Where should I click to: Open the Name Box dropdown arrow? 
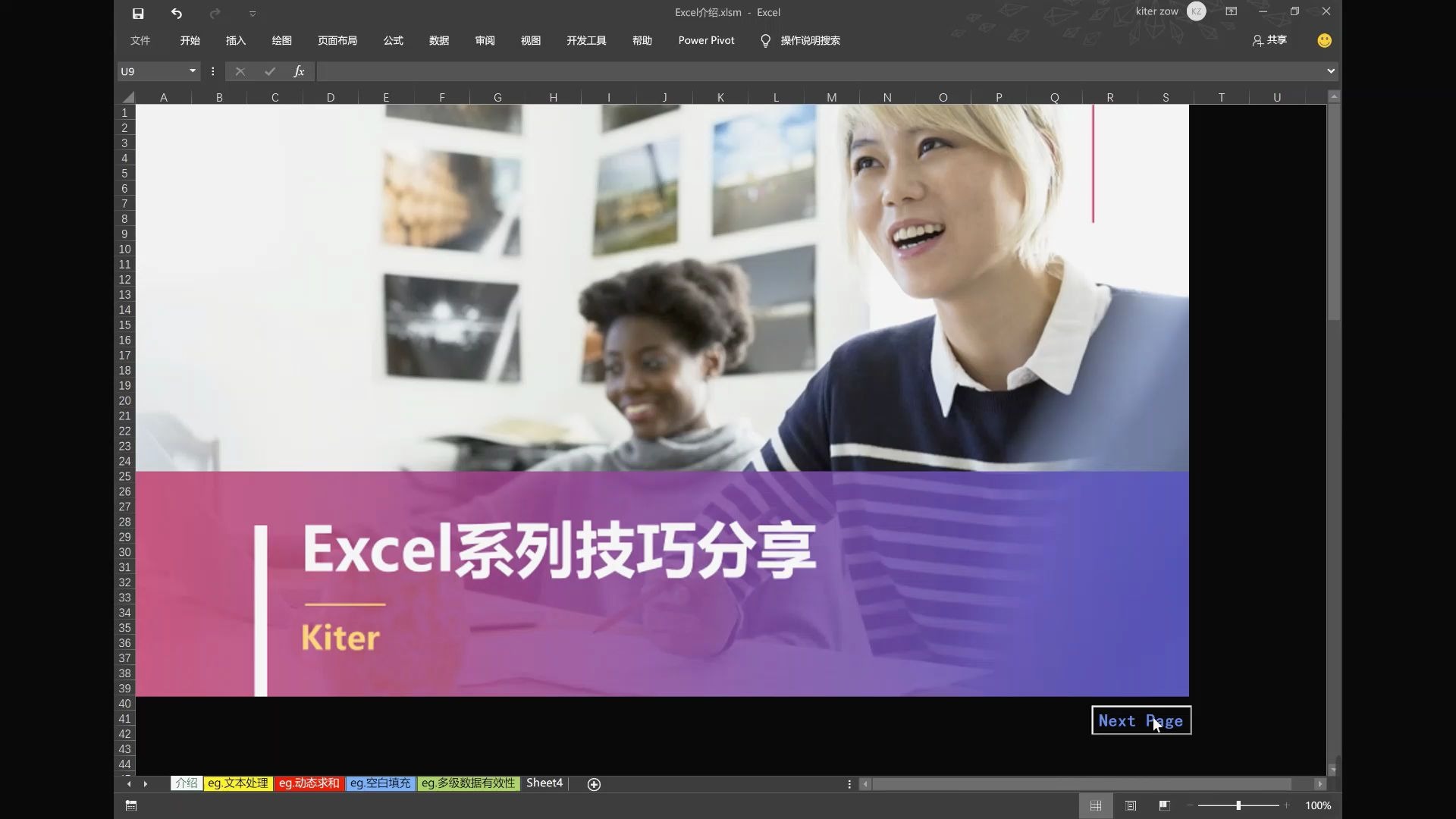coord(193,71)
